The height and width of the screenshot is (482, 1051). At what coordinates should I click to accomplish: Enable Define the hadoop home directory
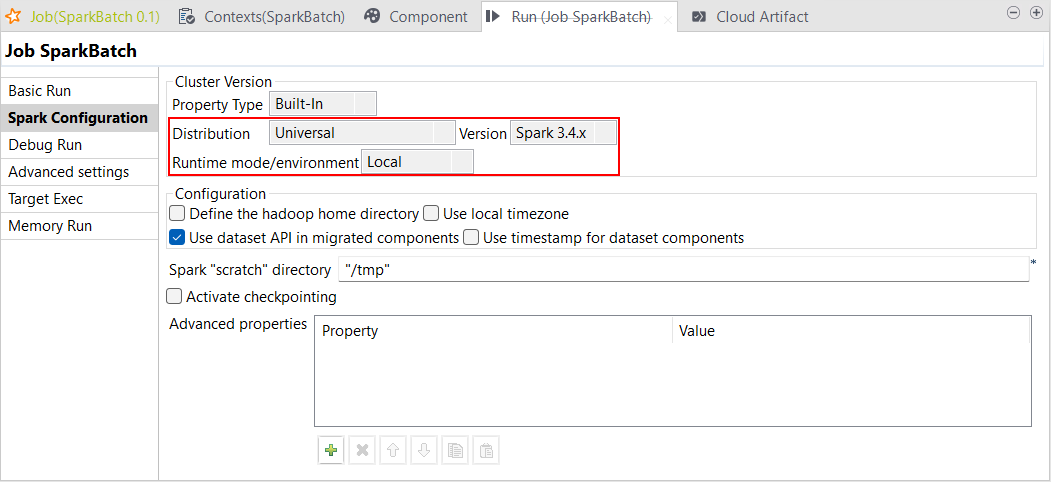coord(177,214)
